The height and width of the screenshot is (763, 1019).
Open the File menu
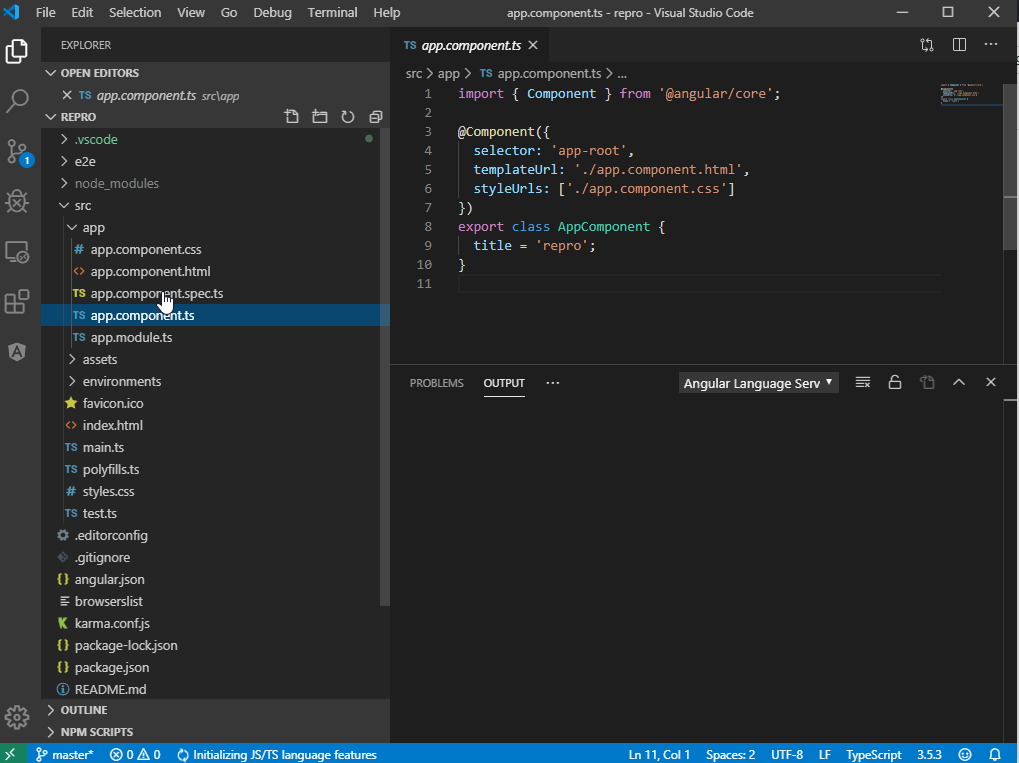(x=45, y=12)
